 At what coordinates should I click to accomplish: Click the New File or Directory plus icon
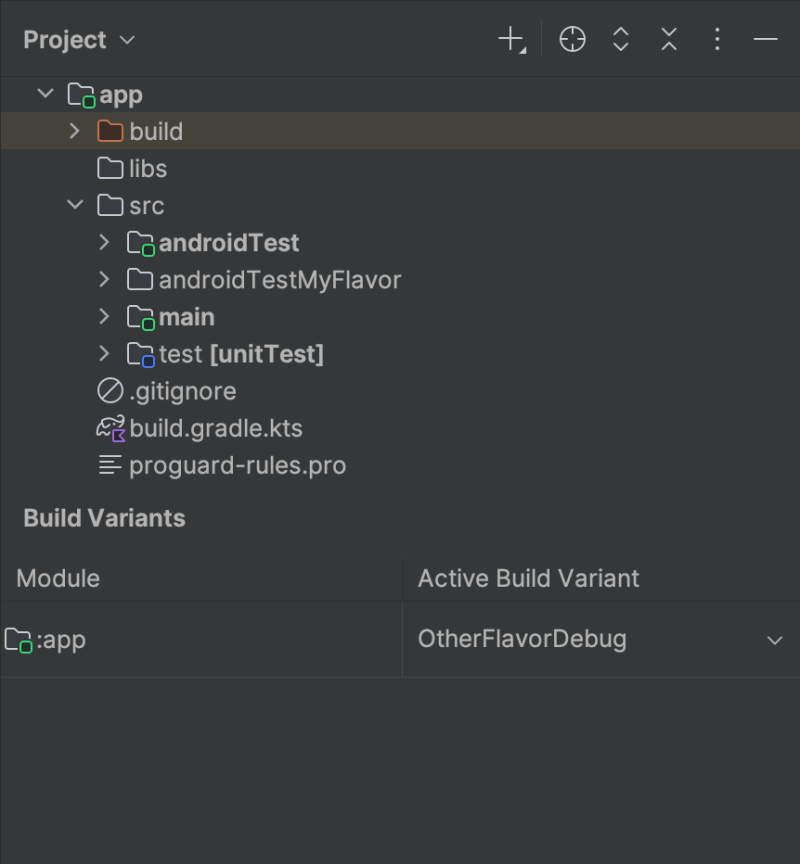pyautogui.click(x=512, y=40)
